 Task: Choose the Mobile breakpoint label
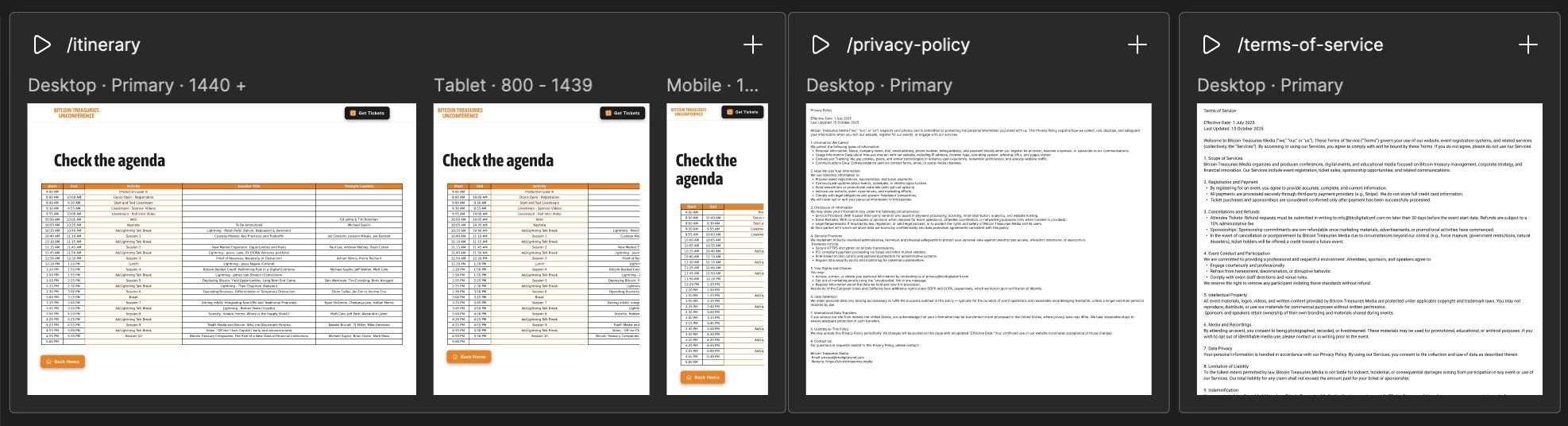click(713, 85)
